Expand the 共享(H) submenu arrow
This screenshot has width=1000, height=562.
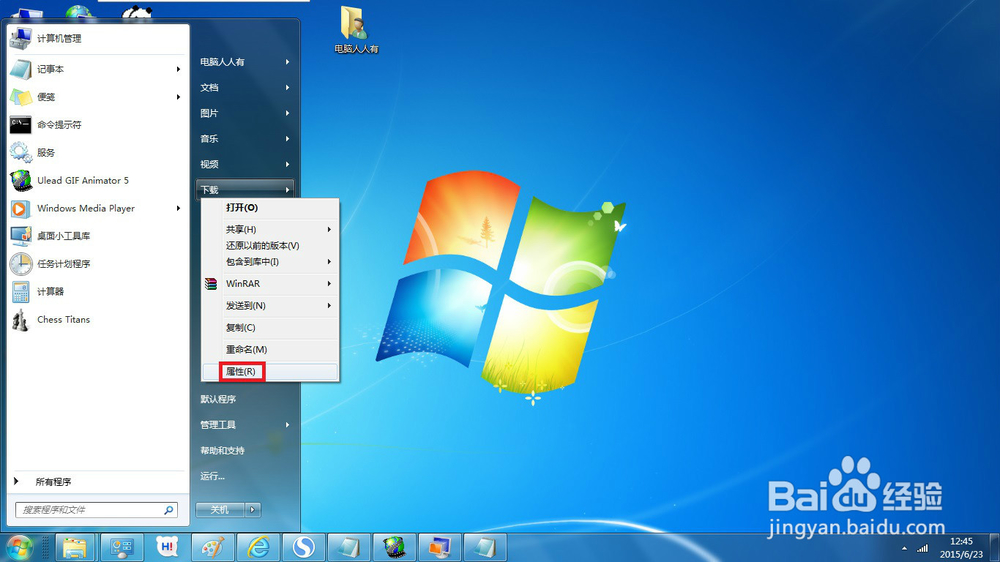329,229
